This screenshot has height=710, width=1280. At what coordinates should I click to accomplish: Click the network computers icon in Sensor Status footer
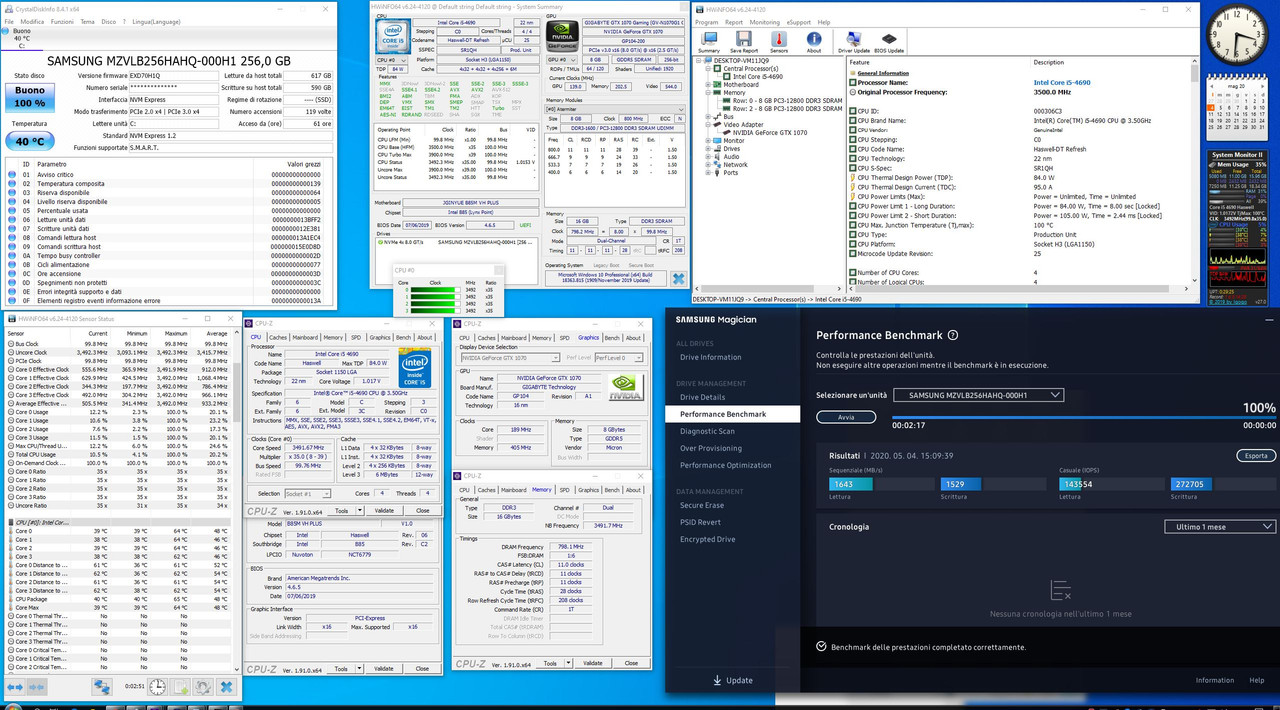(102, 687)
